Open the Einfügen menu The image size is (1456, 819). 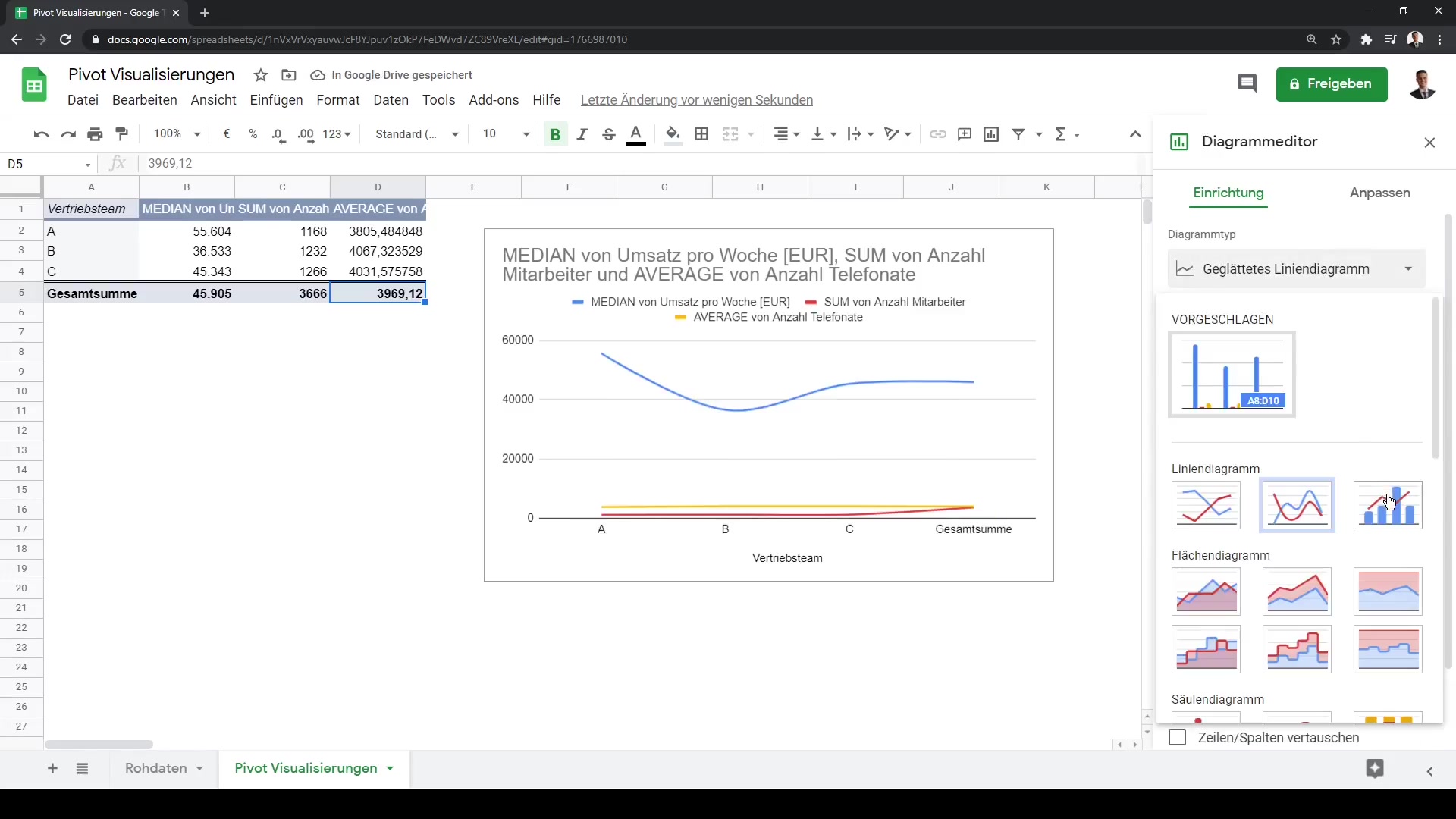(x=276, y=100)
